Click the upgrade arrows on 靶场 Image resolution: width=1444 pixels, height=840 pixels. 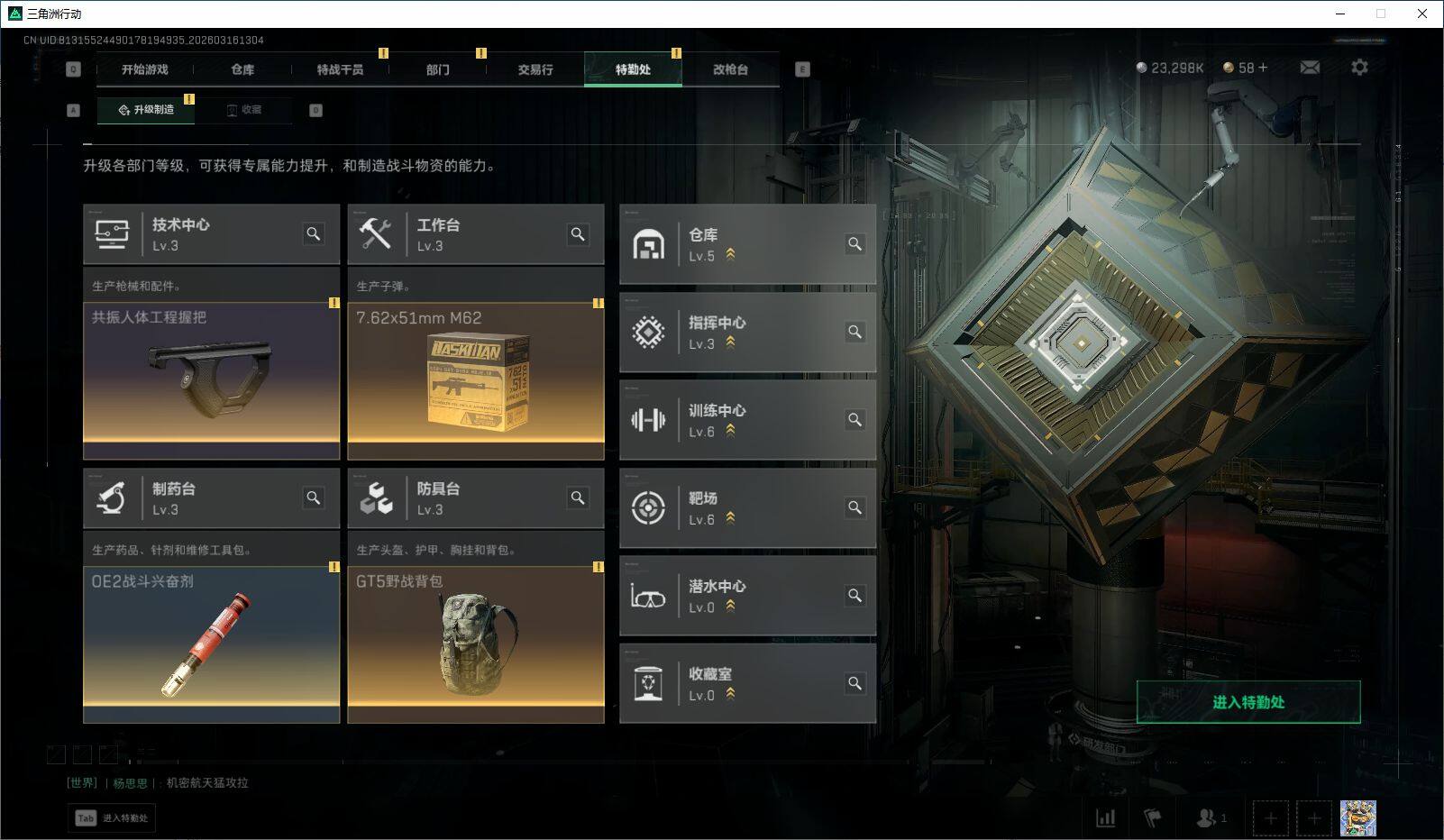[x=730, y=518]
